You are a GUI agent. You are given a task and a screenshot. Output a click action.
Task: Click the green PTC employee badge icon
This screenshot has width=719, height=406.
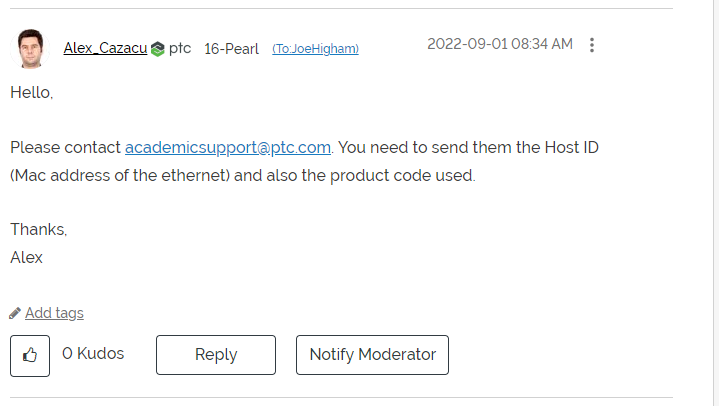coord(157,48)
